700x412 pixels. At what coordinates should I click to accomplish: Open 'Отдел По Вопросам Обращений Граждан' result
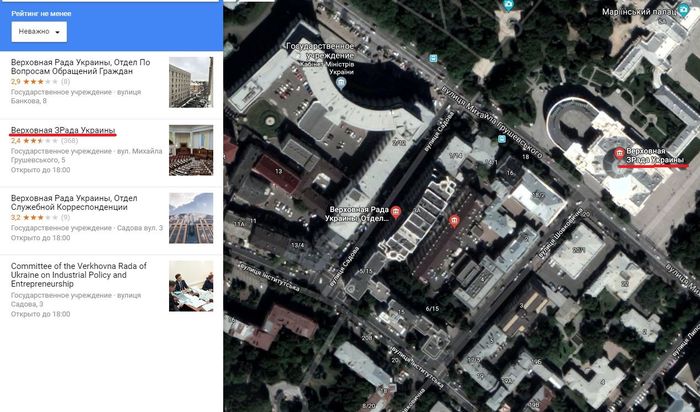(x=80, y=68)
